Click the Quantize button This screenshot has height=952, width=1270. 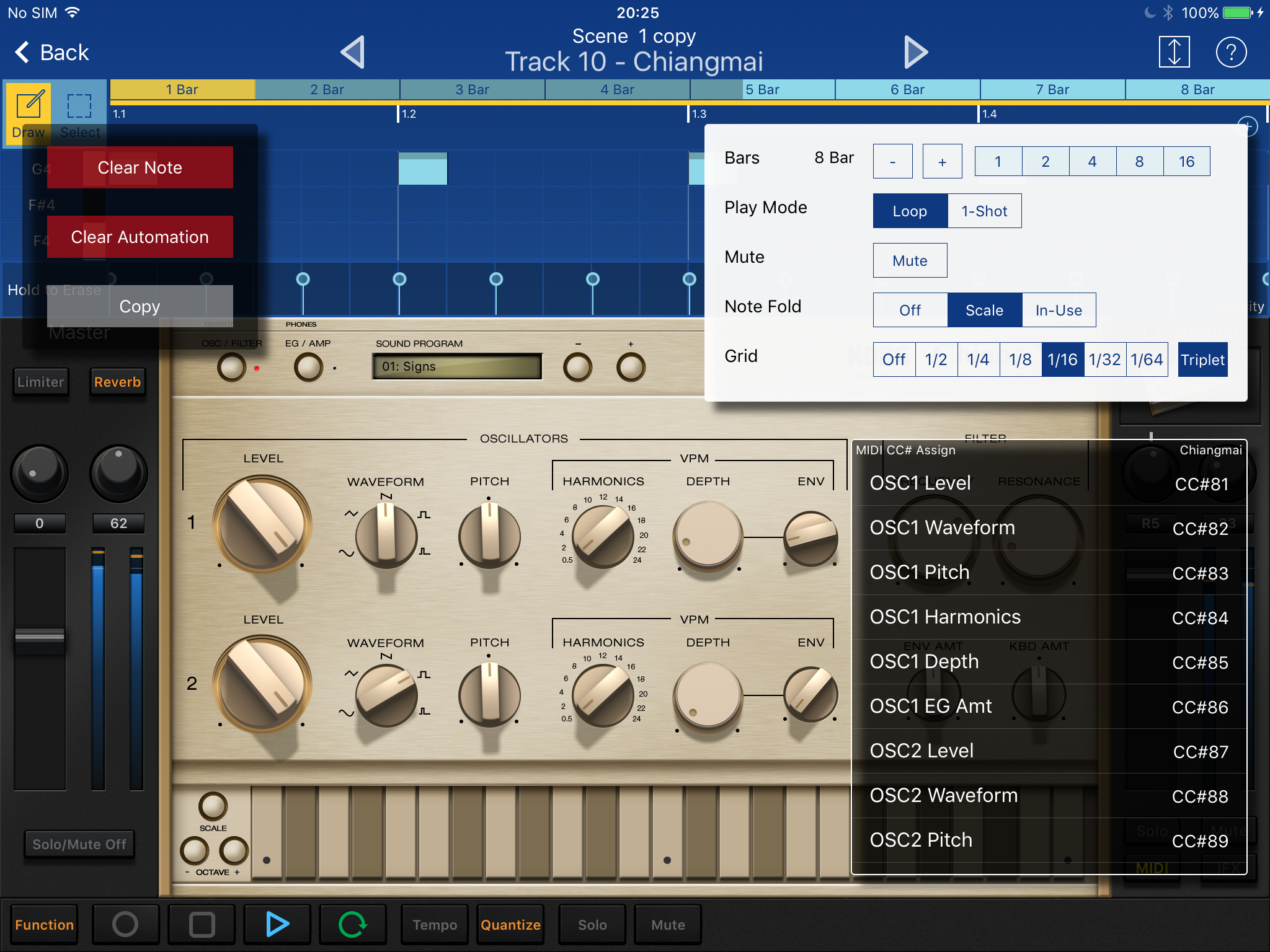click(x=510, y=924)
